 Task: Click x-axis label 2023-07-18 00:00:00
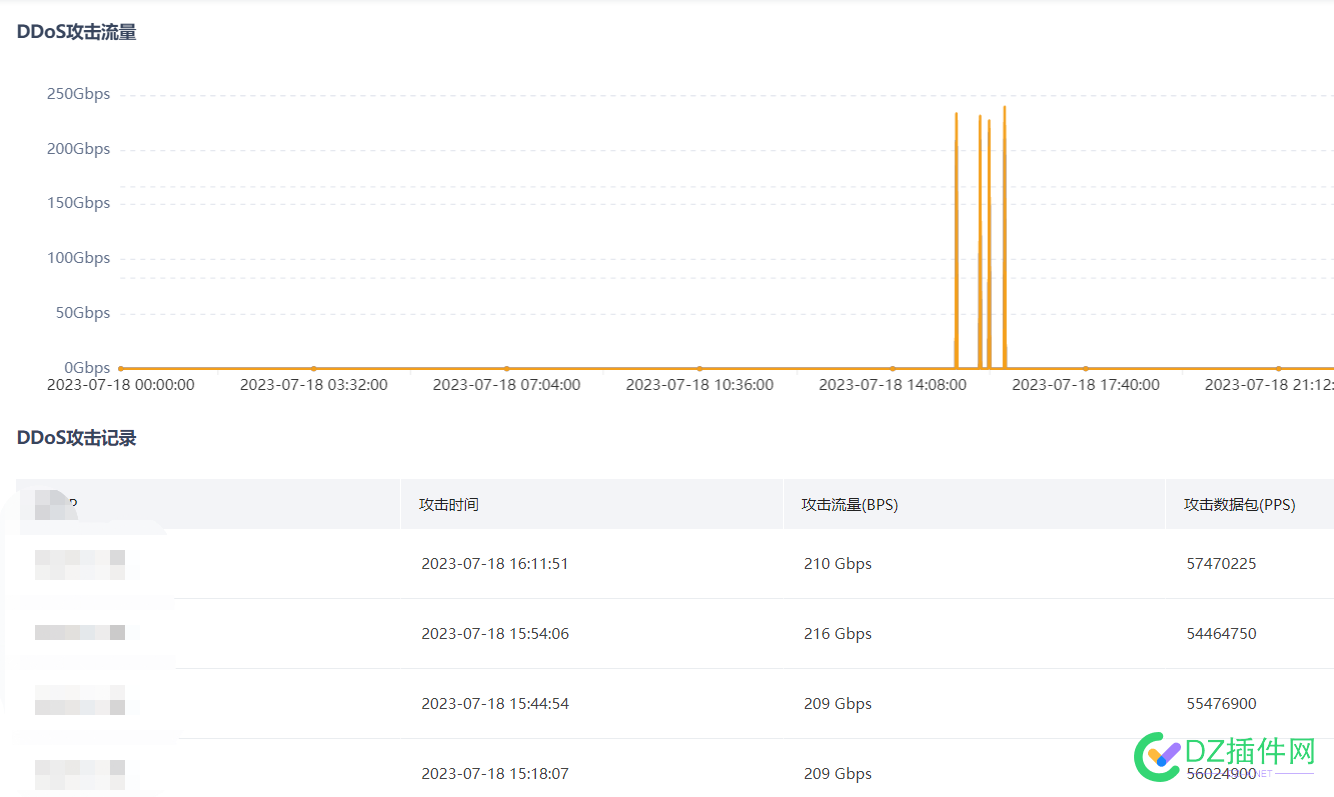[121, 385]
